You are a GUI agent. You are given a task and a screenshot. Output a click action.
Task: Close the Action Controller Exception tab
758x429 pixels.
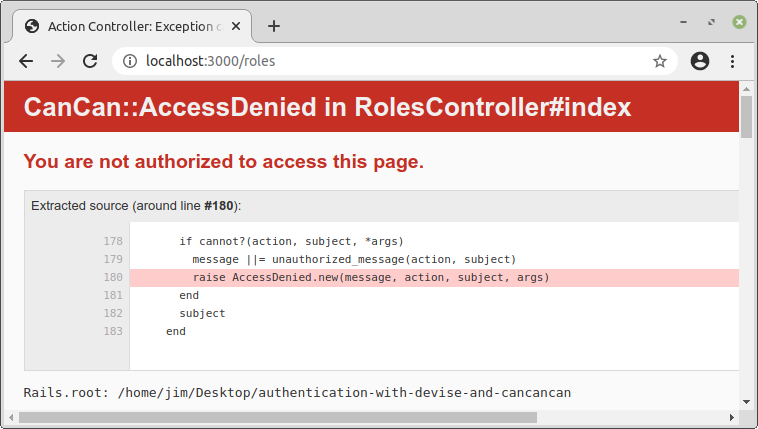(x=238, y=26)
